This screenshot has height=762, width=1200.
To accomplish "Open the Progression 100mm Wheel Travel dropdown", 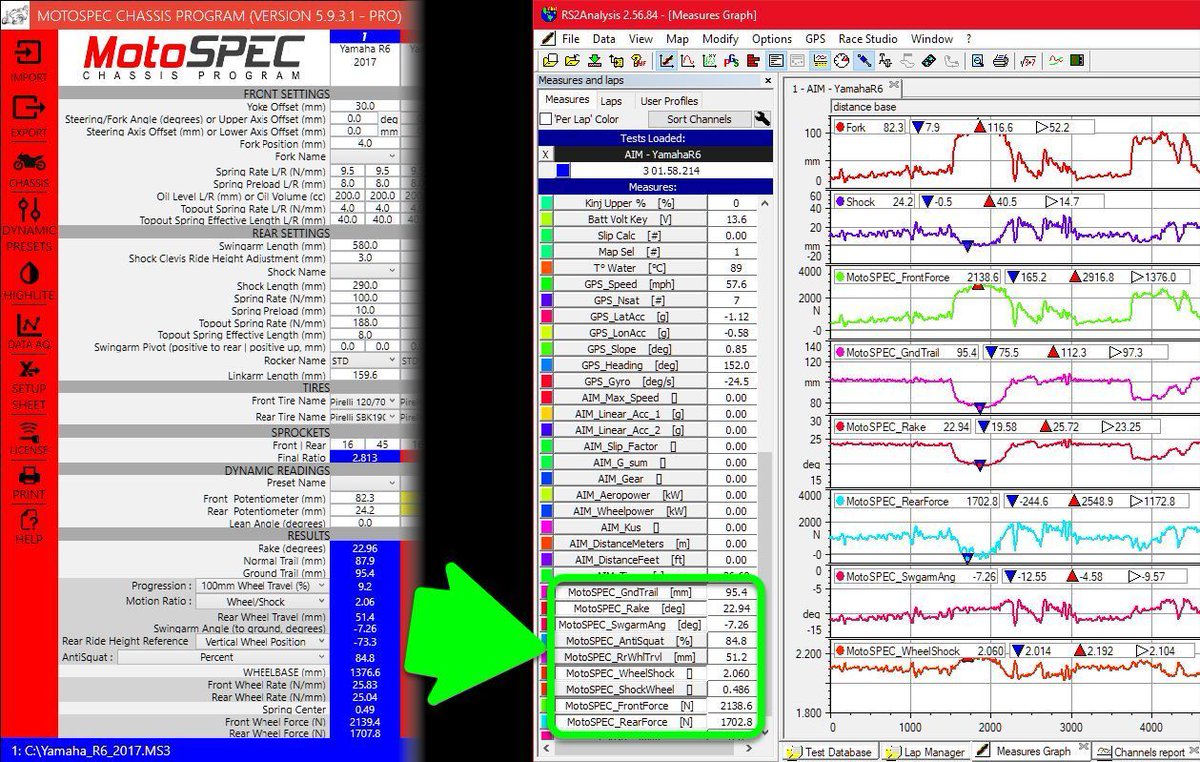I will coord(261,586).
